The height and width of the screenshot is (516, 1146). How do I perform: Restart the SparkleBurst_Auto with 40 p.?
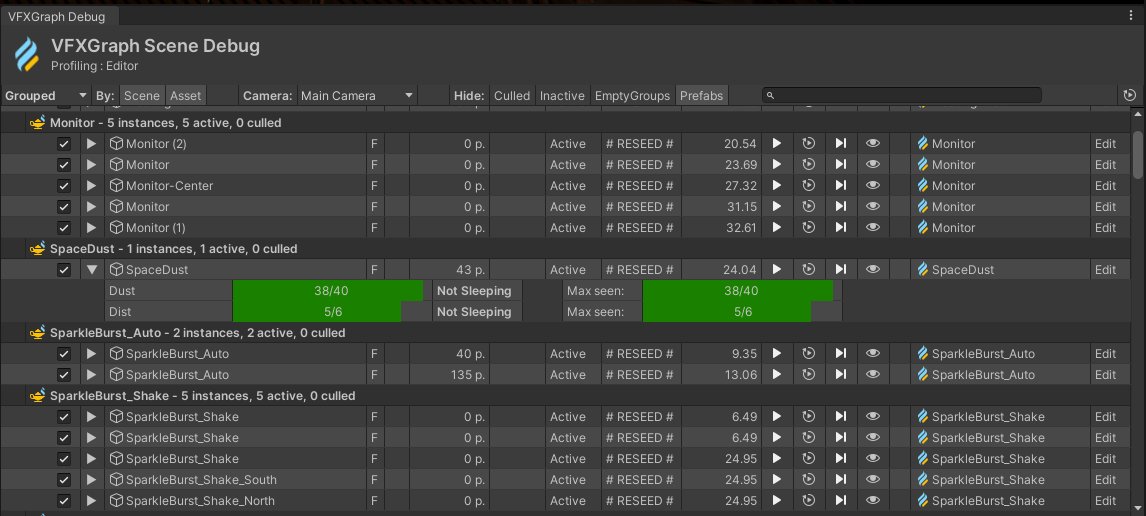point(808,354)
